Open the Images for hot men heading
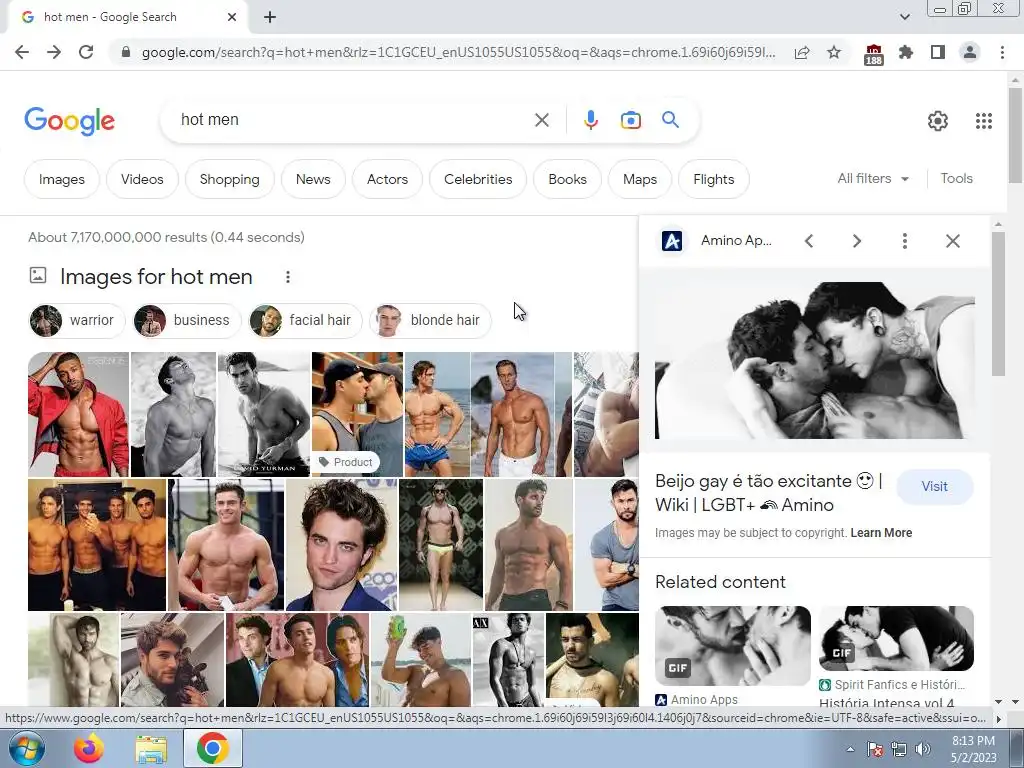The width and height of the screenshot is (1024, 768). [x=156, y=277]
